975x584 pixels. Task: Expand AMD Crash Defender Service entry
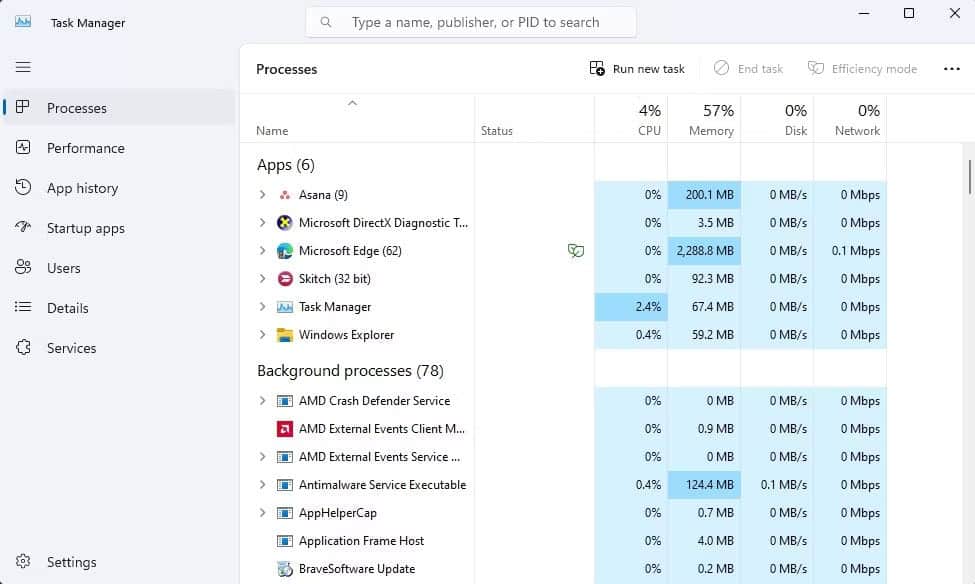coord(262,401)
